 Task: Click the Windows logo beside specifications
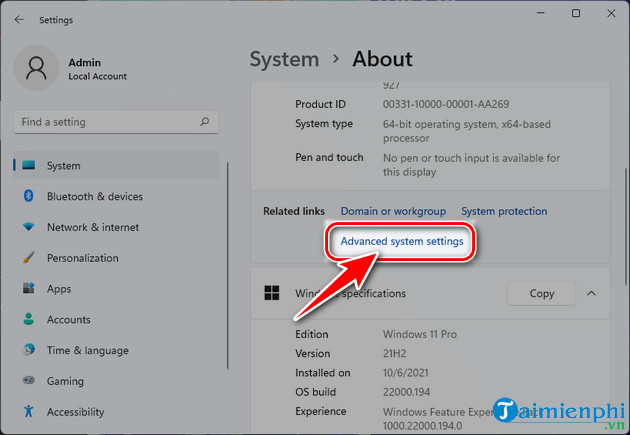[272, 293]
